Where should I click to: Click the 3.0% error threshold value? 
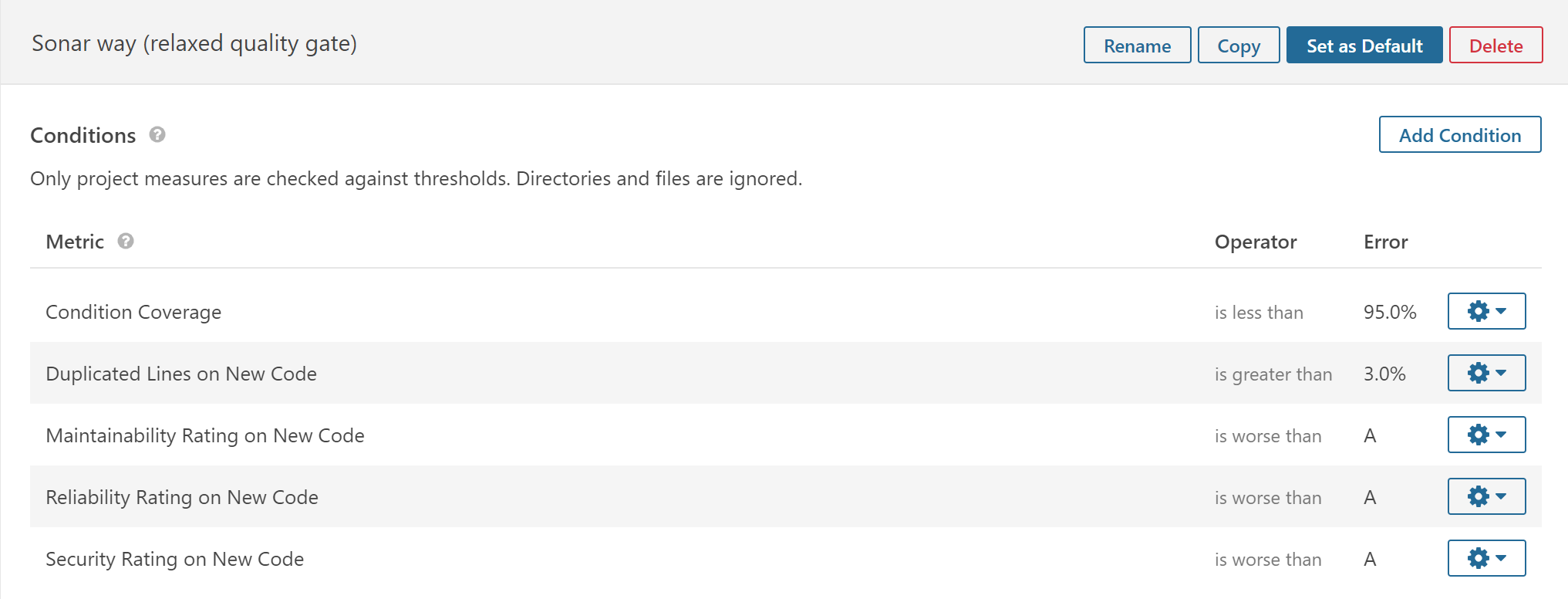1384,374
